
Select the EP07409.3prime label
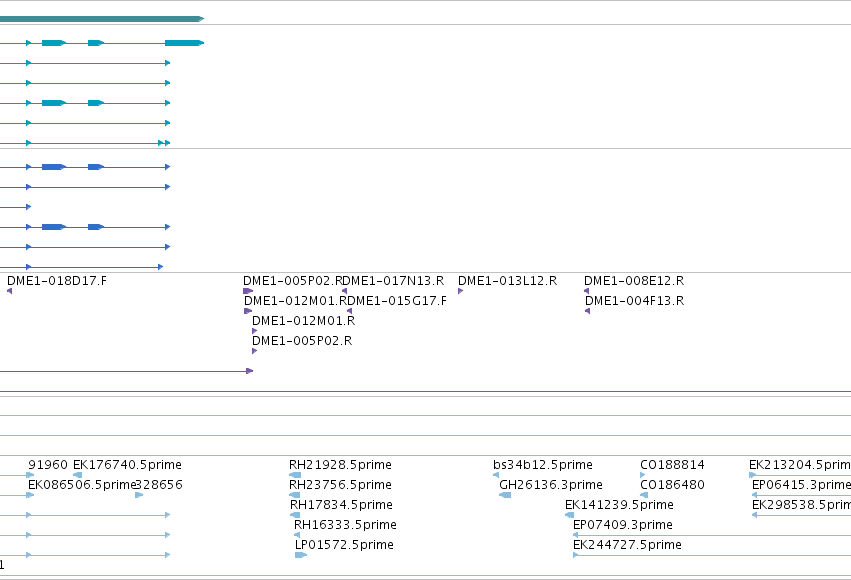click(x=623, y=525)
